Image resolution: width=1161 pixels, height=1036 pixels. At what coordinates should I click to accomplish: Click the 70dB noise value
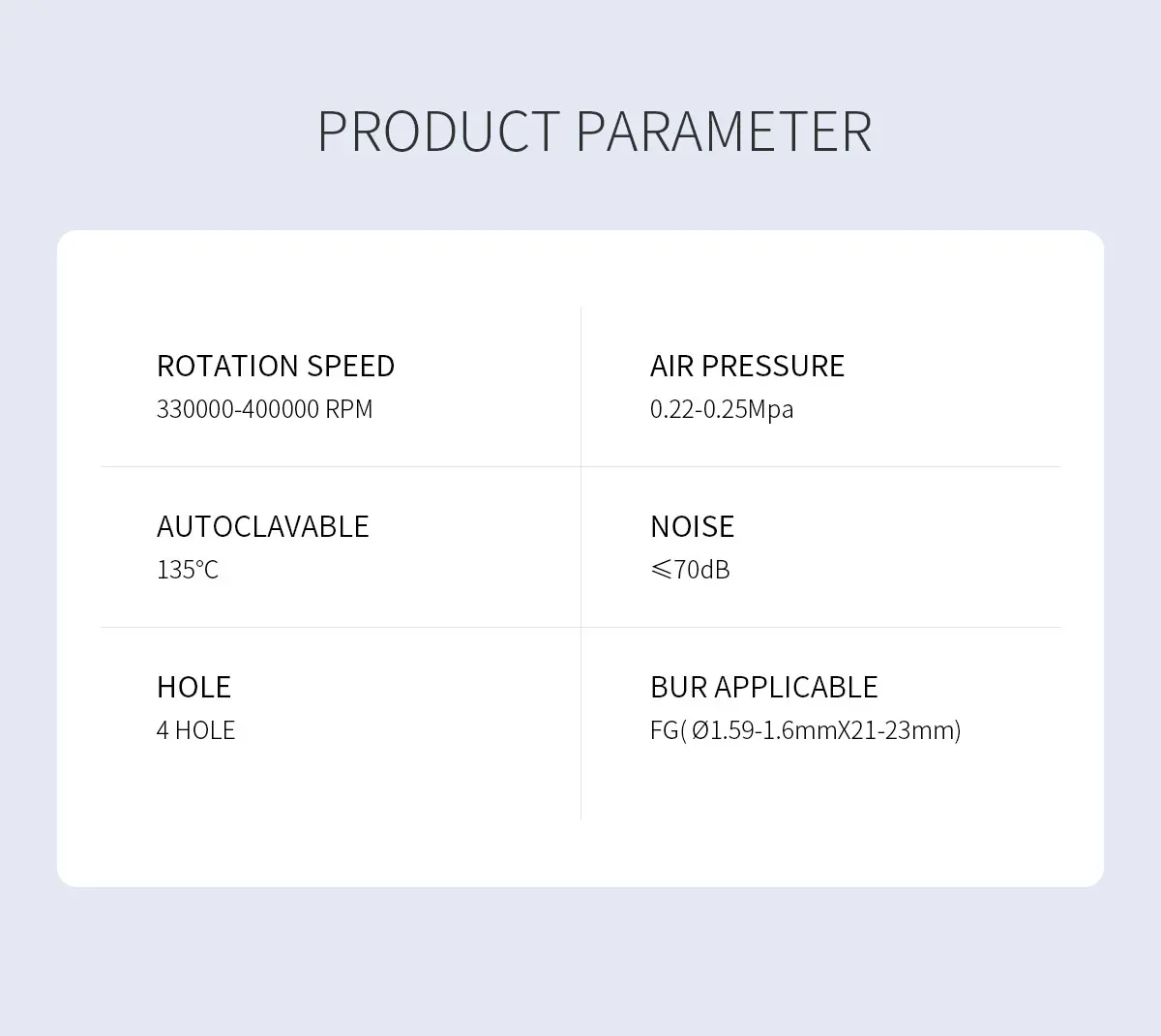coord(702,570)
